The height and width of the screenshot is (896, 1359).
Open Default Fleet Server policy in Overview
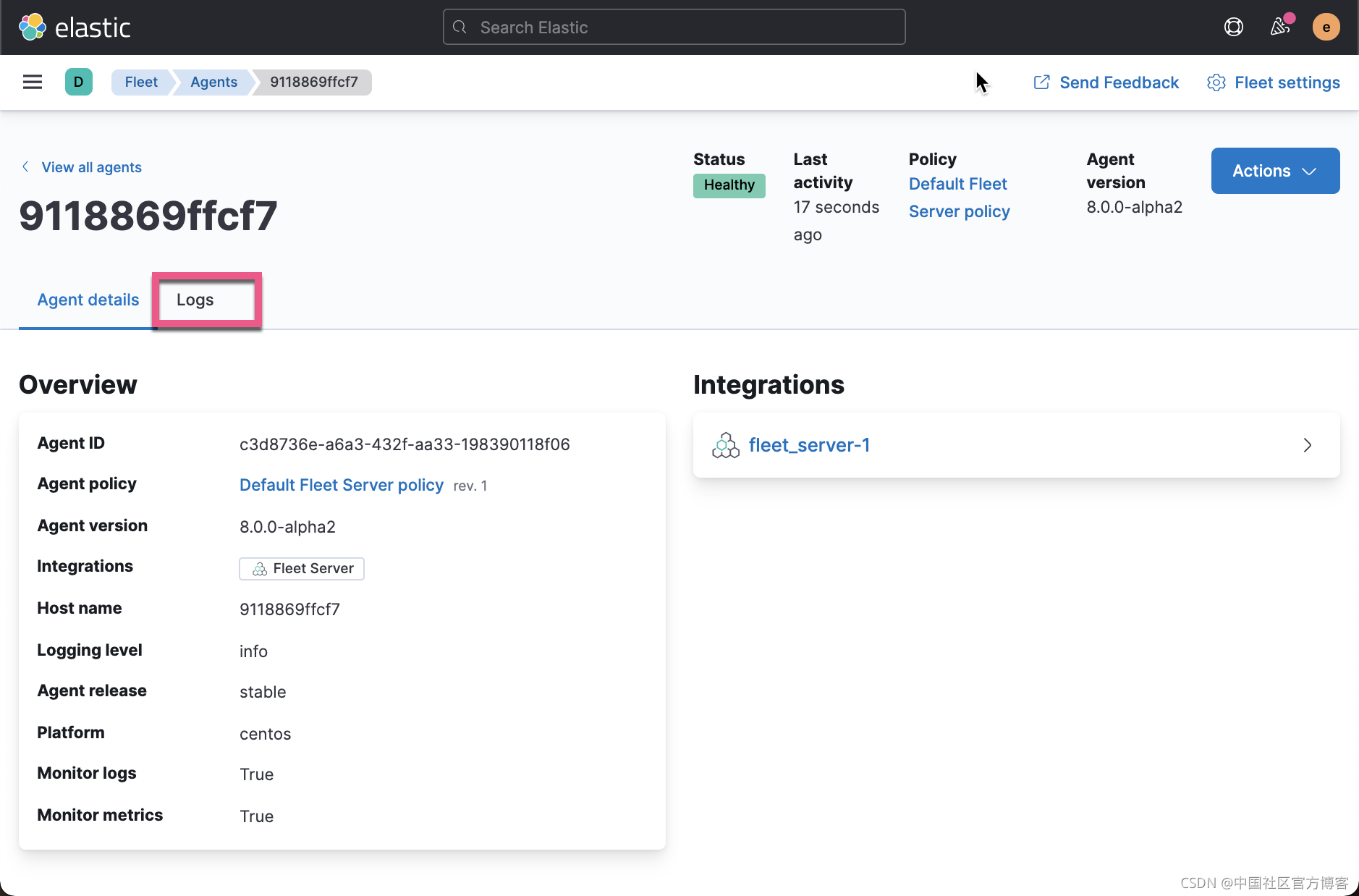click(x=341, y=485)
